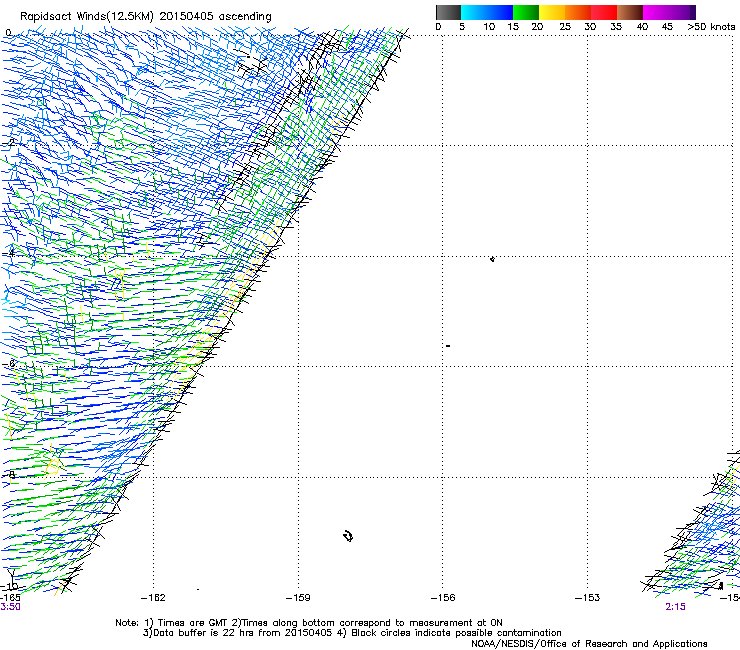Viewport: 740px width, 650px height.
Task: Click the longitude label '-165'
Action: pos(10,598)
